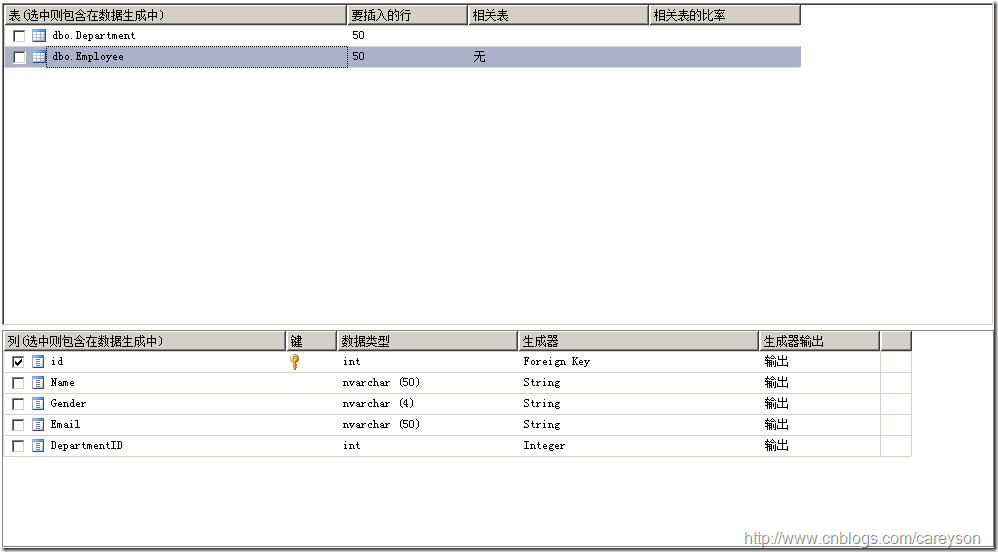The height and width of the screenshot is (552, 998).
Task: Click the dbo.Department table icon
Action: (39, 36)
